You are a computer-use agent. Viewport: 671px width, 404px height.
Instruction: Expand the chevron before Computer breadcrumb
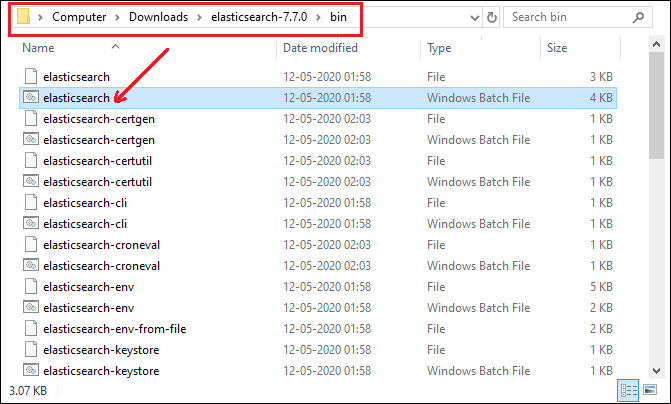click(x=40, y=18)
